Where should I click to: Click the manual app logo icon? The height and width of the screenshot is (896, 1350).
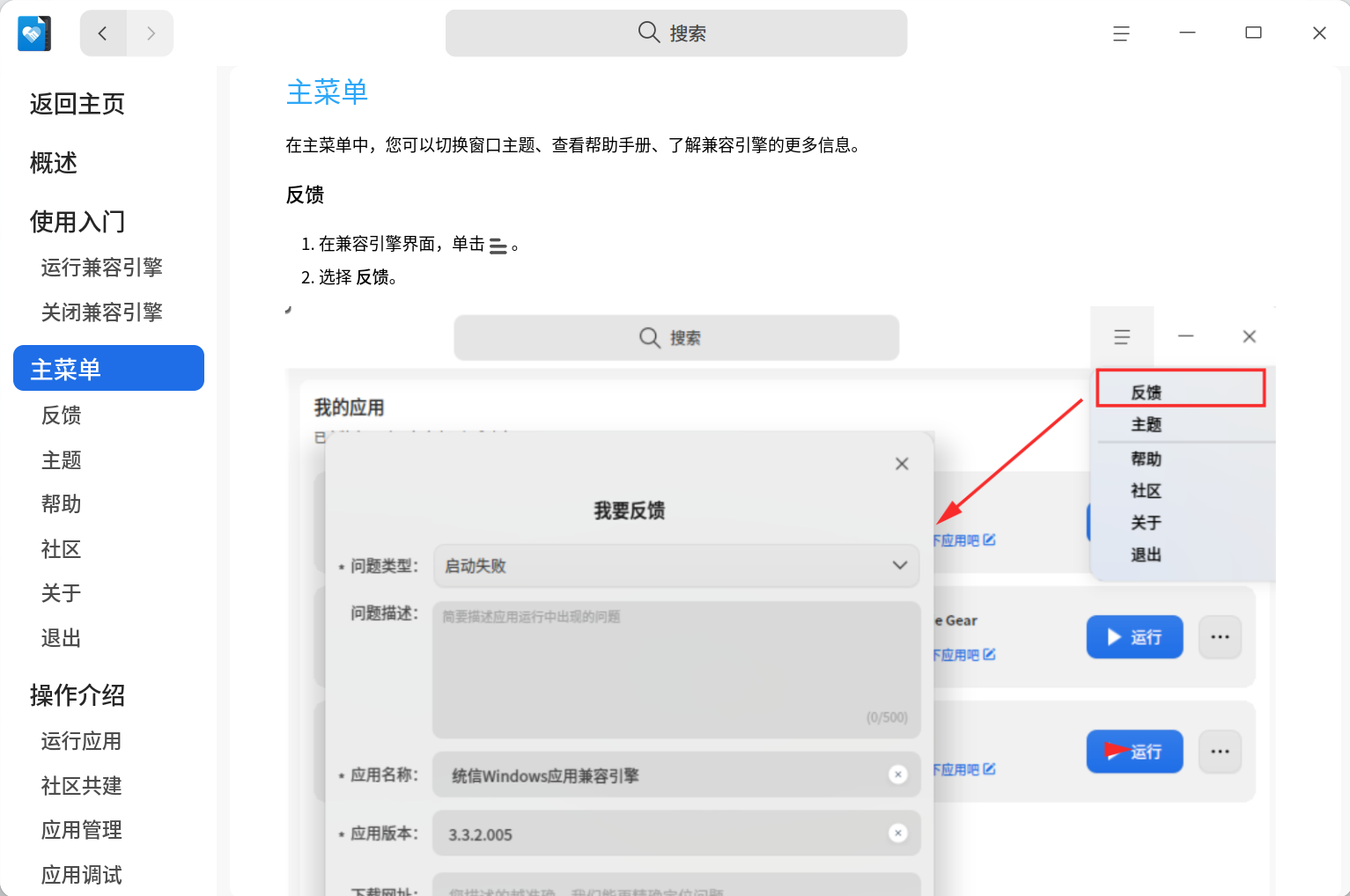pyautogui.click(x=34, y=33)
